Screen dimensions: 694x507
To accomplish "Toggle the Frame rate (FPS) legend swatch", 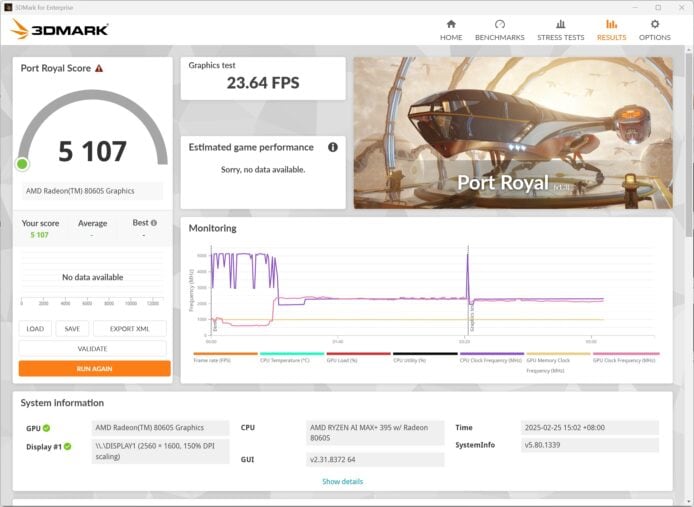I will 225,354.
